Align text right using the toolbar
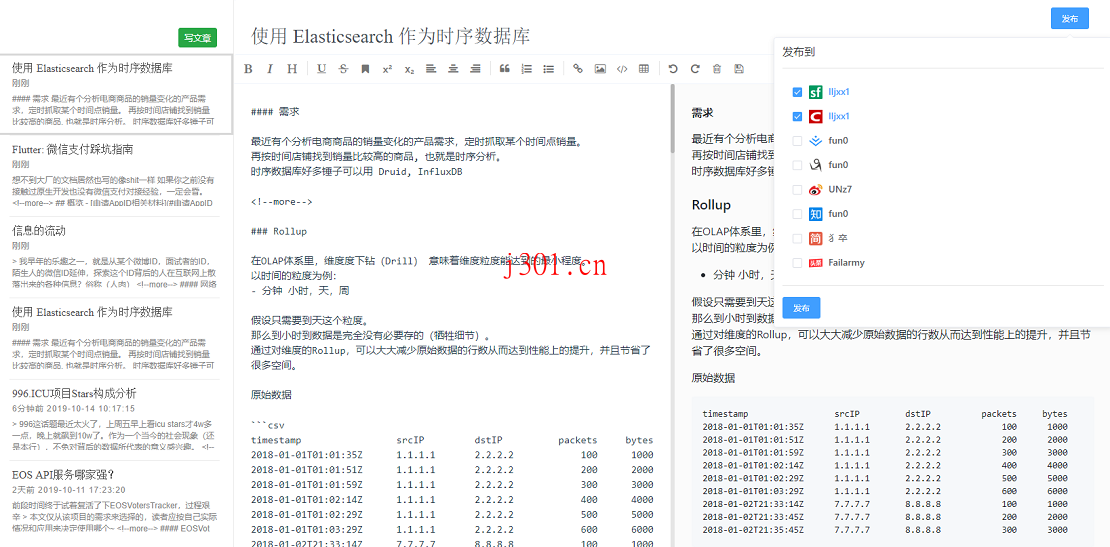This screenshot has width=1110, height=547. coord(475,69)
